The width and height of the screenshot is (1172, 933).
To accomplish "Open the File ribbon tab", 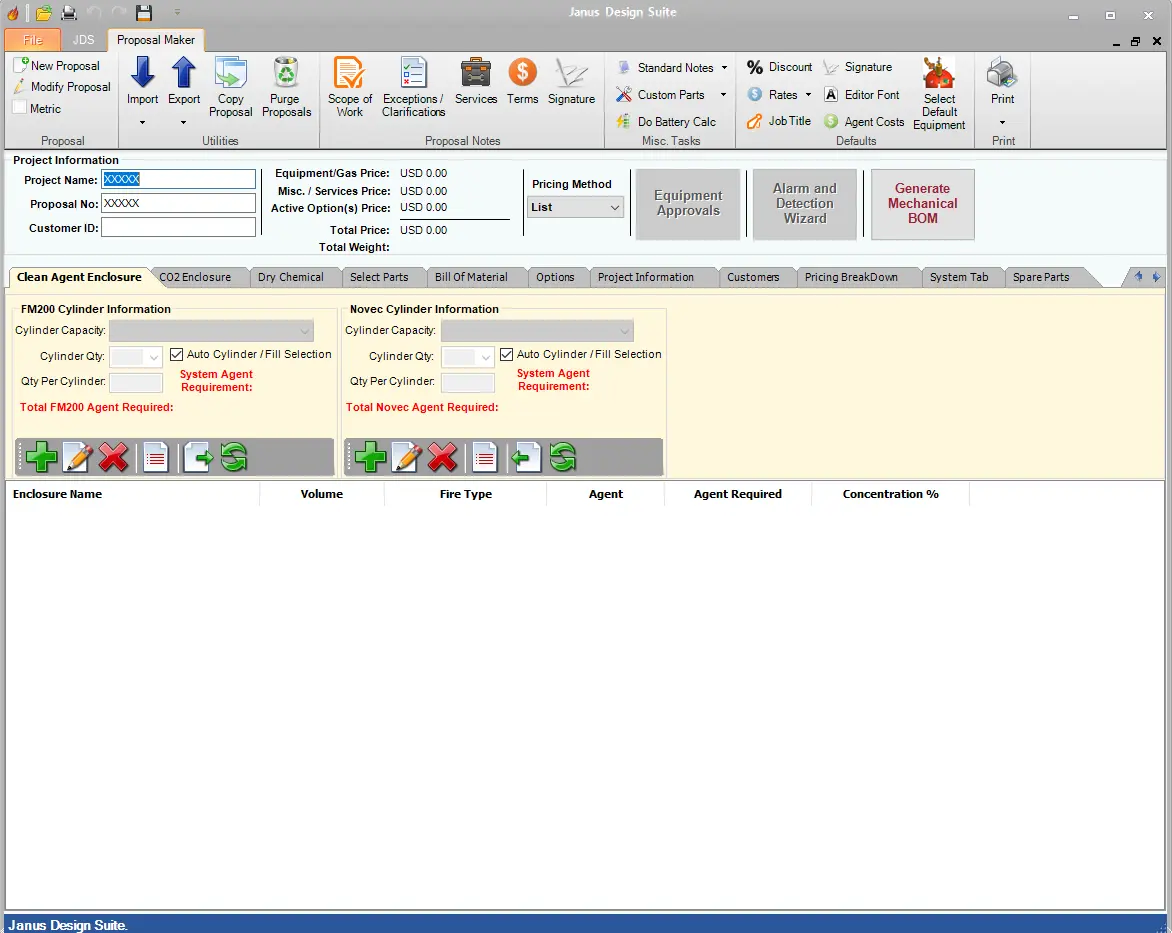I will click(33, 40).
